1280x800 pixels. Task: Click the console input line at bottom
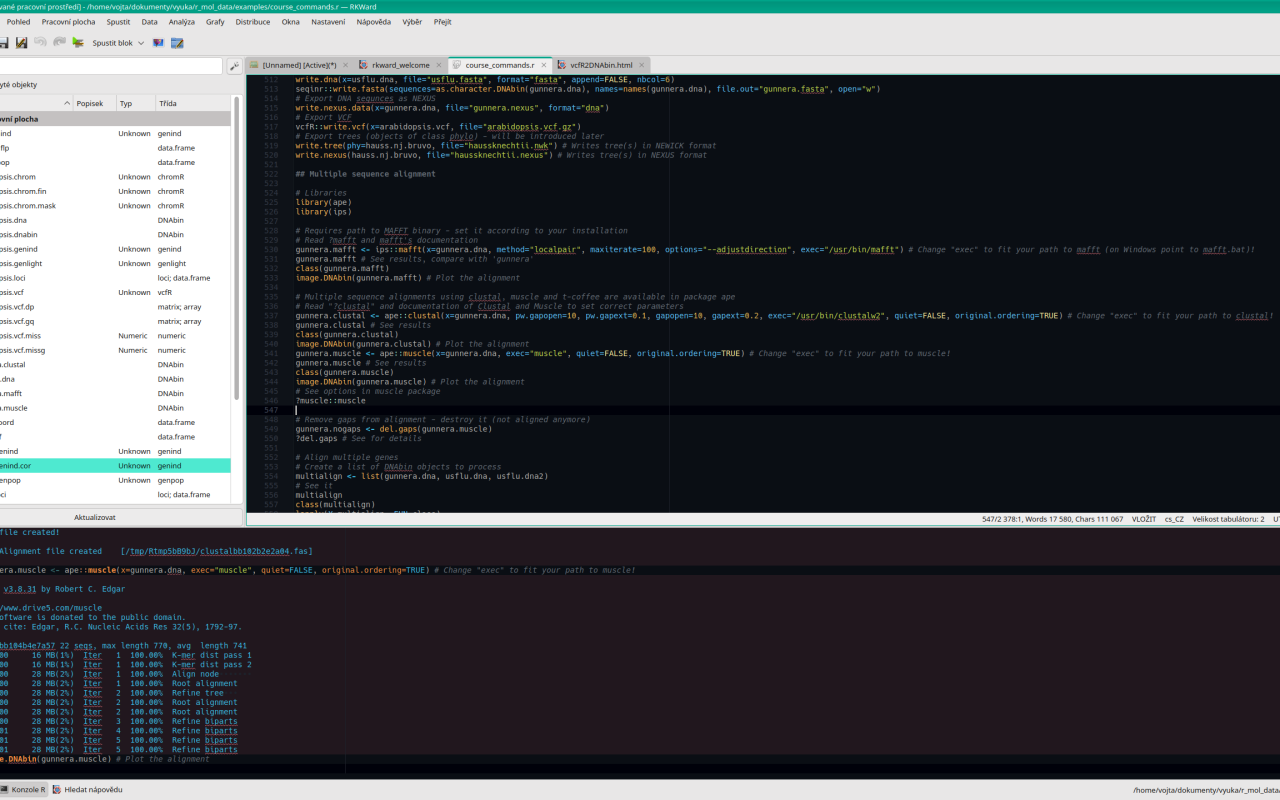tap(640, 770)
